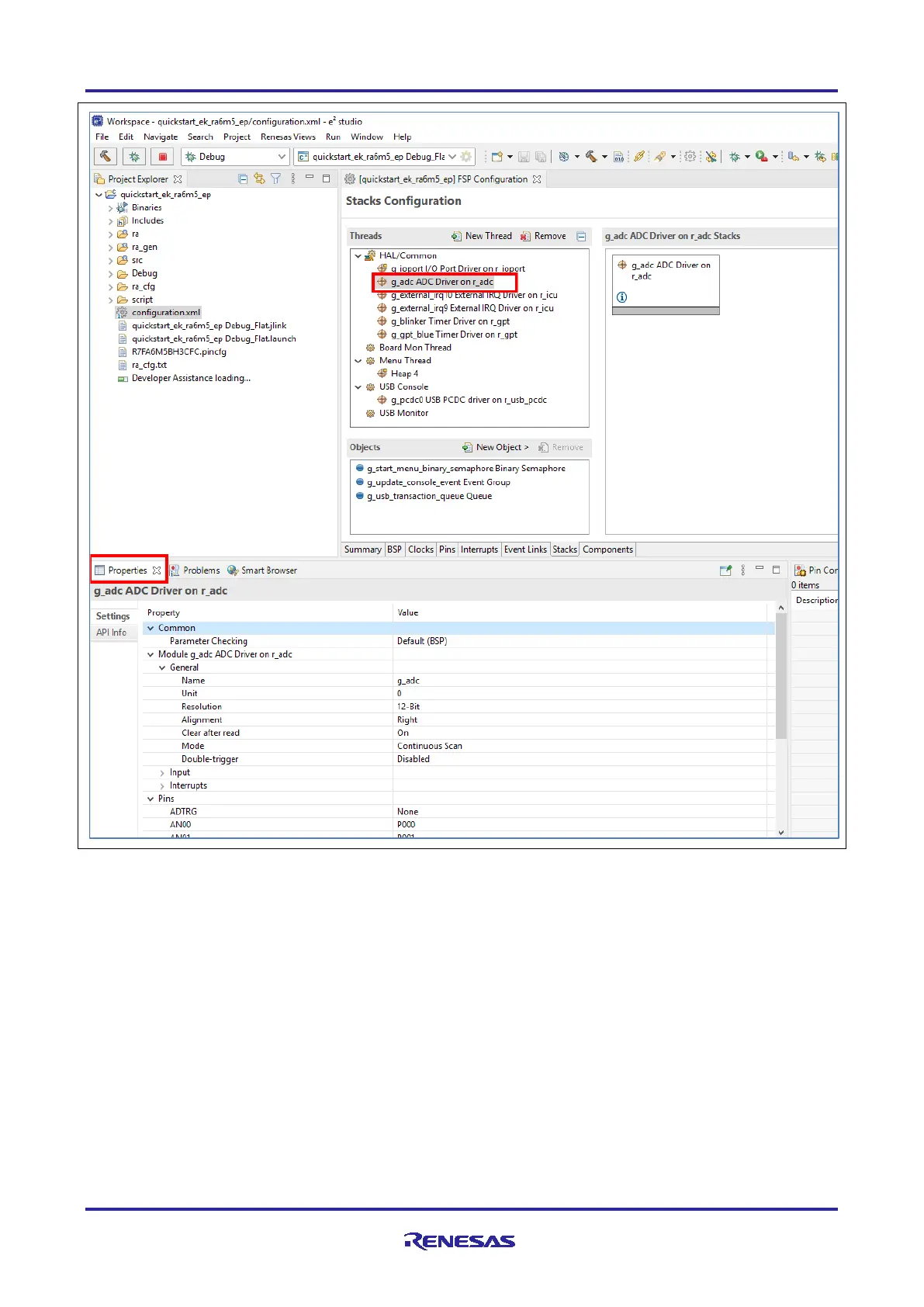Viewport: 924px width, 1307px height.
Task: Click the red Stop button in toolbar
Action: [162, 157]
